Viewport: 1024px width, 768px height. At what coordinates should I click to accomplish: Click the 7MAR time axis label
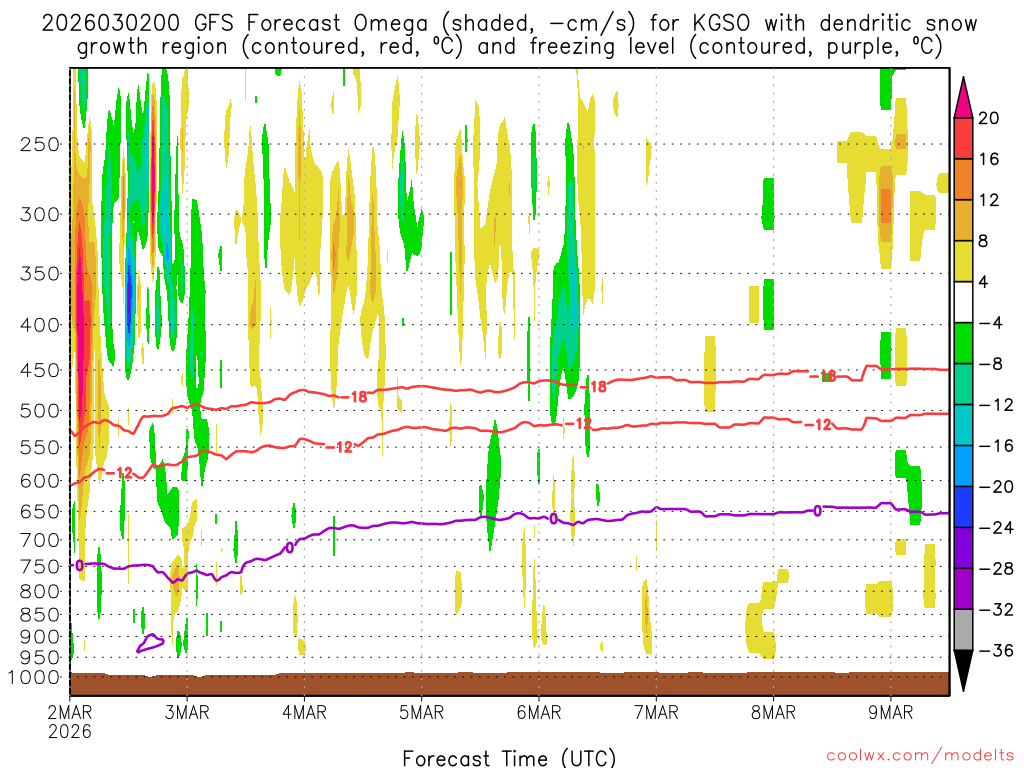point(656,712)
